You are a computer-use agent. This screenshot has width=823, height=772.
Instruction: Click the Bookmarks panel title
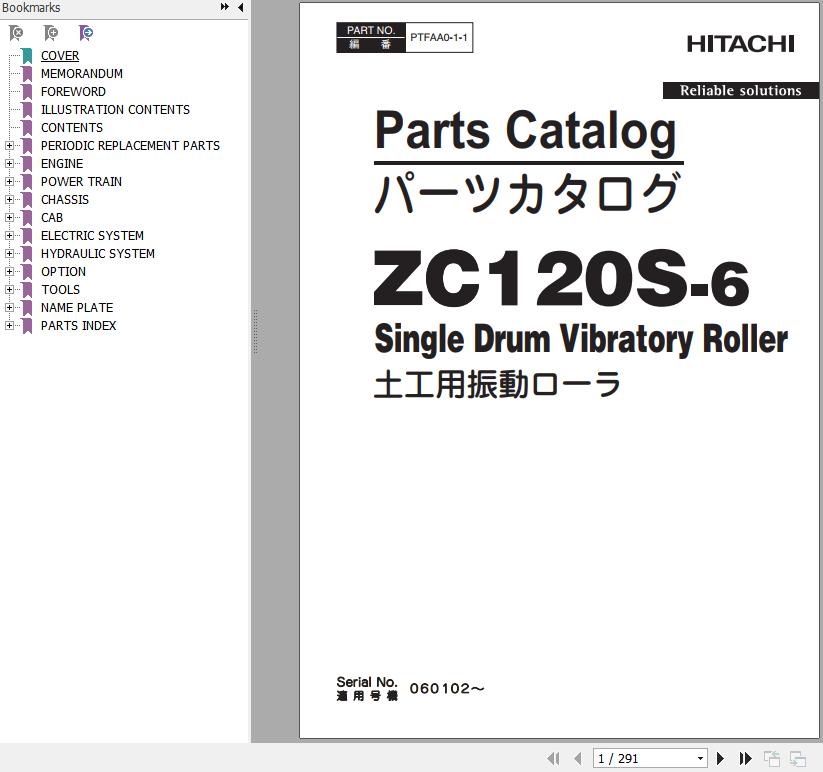(x=31, y=7)
